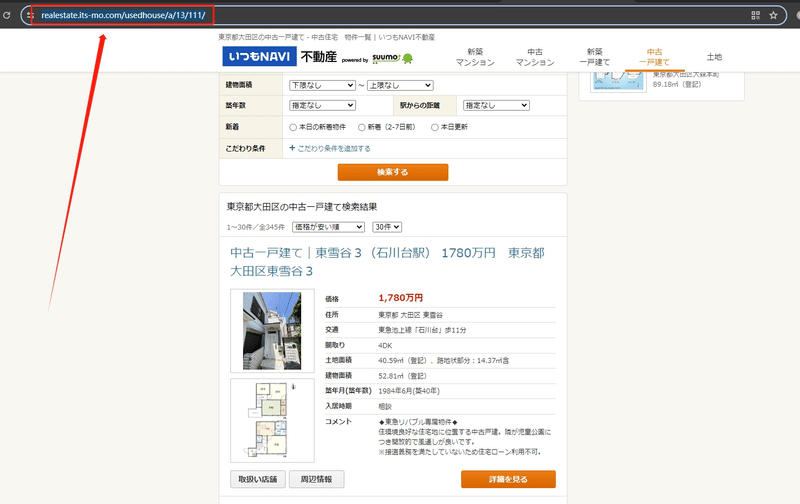The width and height of the screenshot is (800, 504).
Task: Open 建物面積 上限なし dropdown
Action: tap(400, 85)
